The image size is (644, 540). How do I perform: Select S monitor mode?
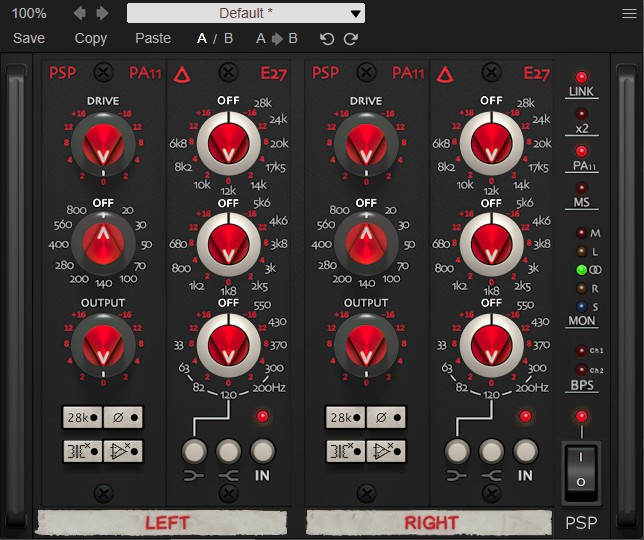[581, 306]
